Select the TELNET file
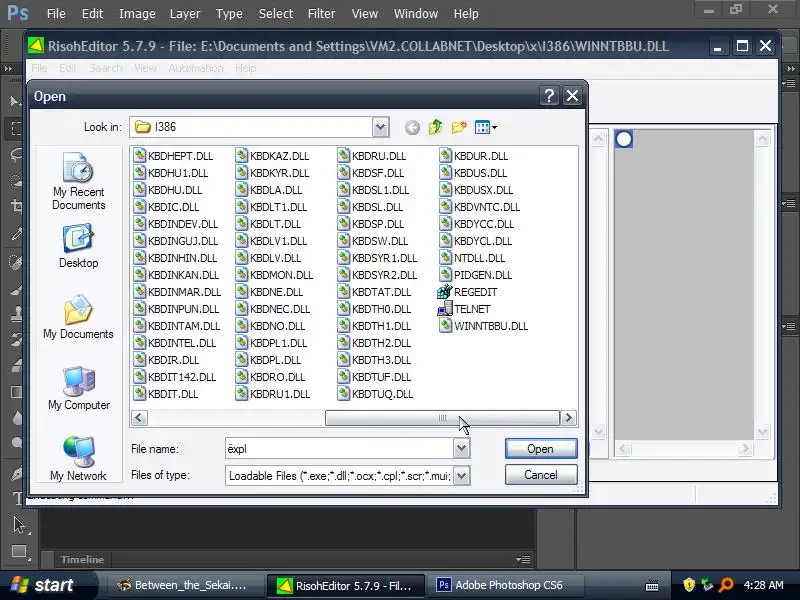Image resolution: width=800 pixels, height=600 pixels. point(464,309)
